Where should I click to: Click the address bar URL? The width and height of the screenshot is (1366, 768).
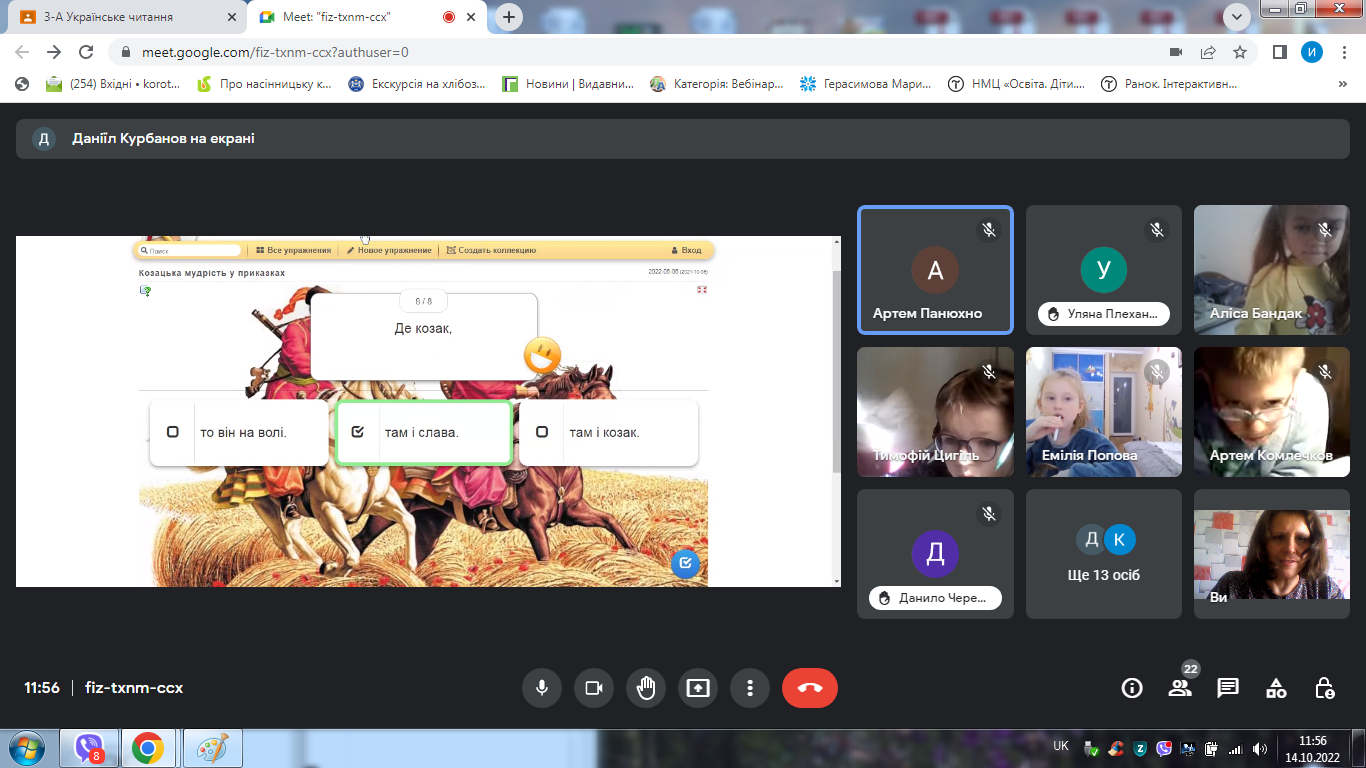[x=275, y=52]
